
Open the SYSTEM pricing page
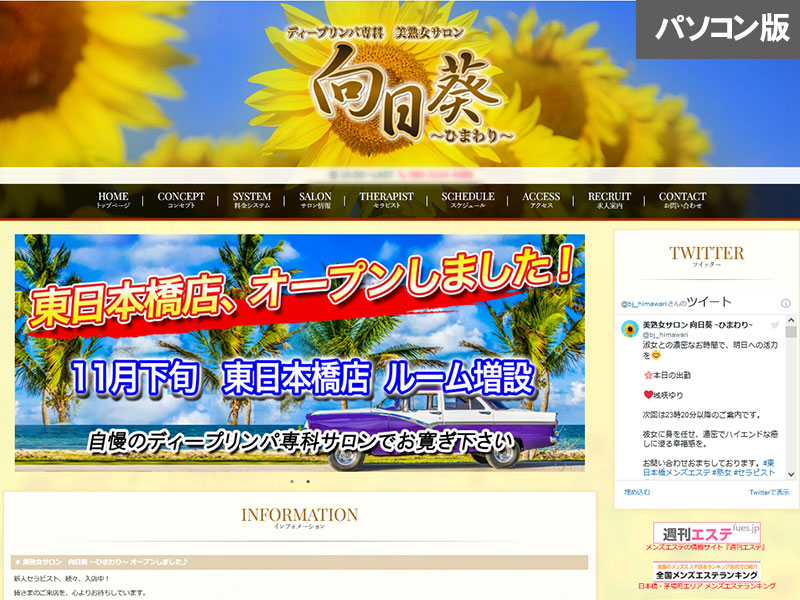coord(252,200)
